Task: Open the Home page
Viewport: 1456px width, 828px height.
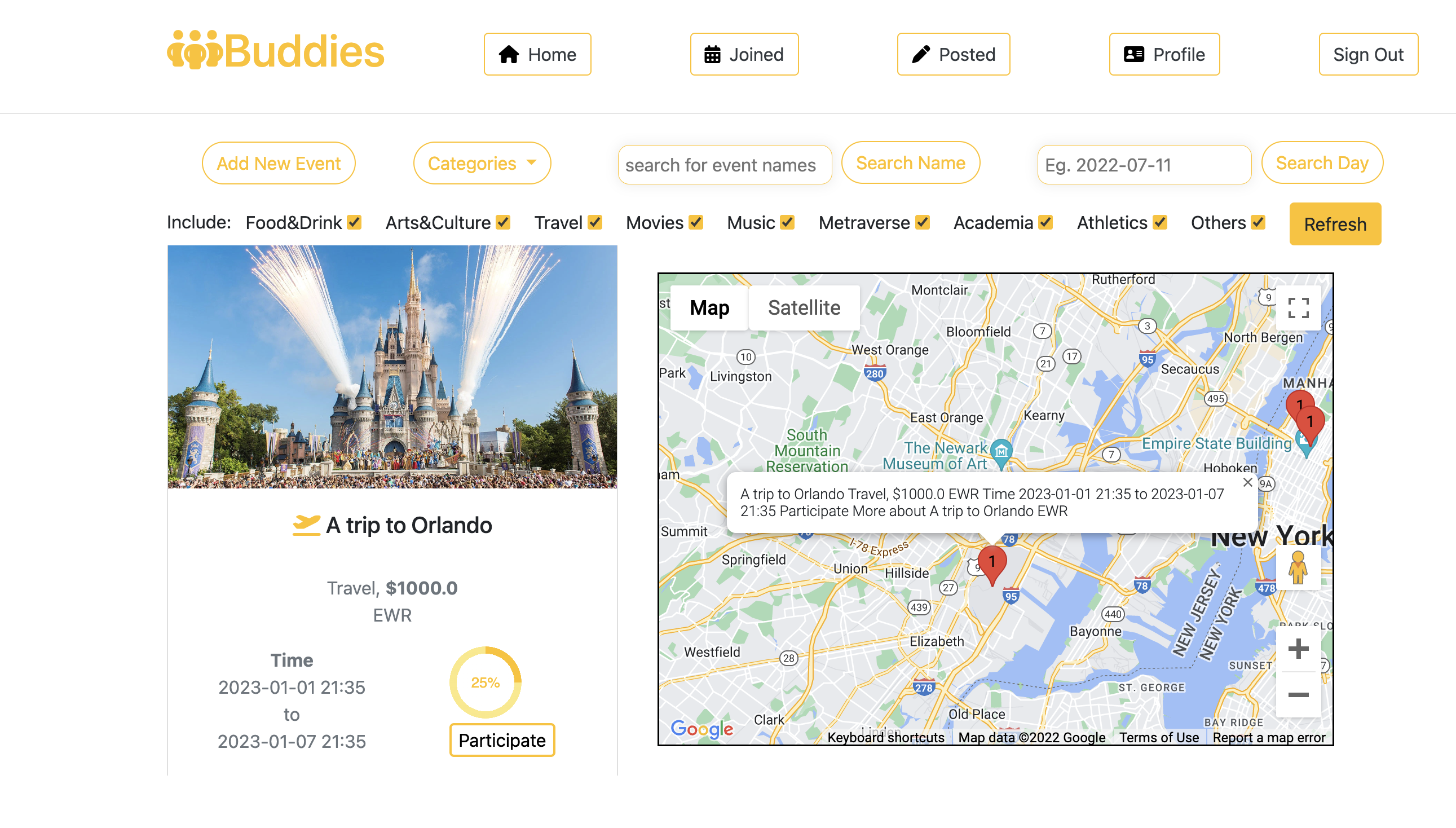Action: 537,54
